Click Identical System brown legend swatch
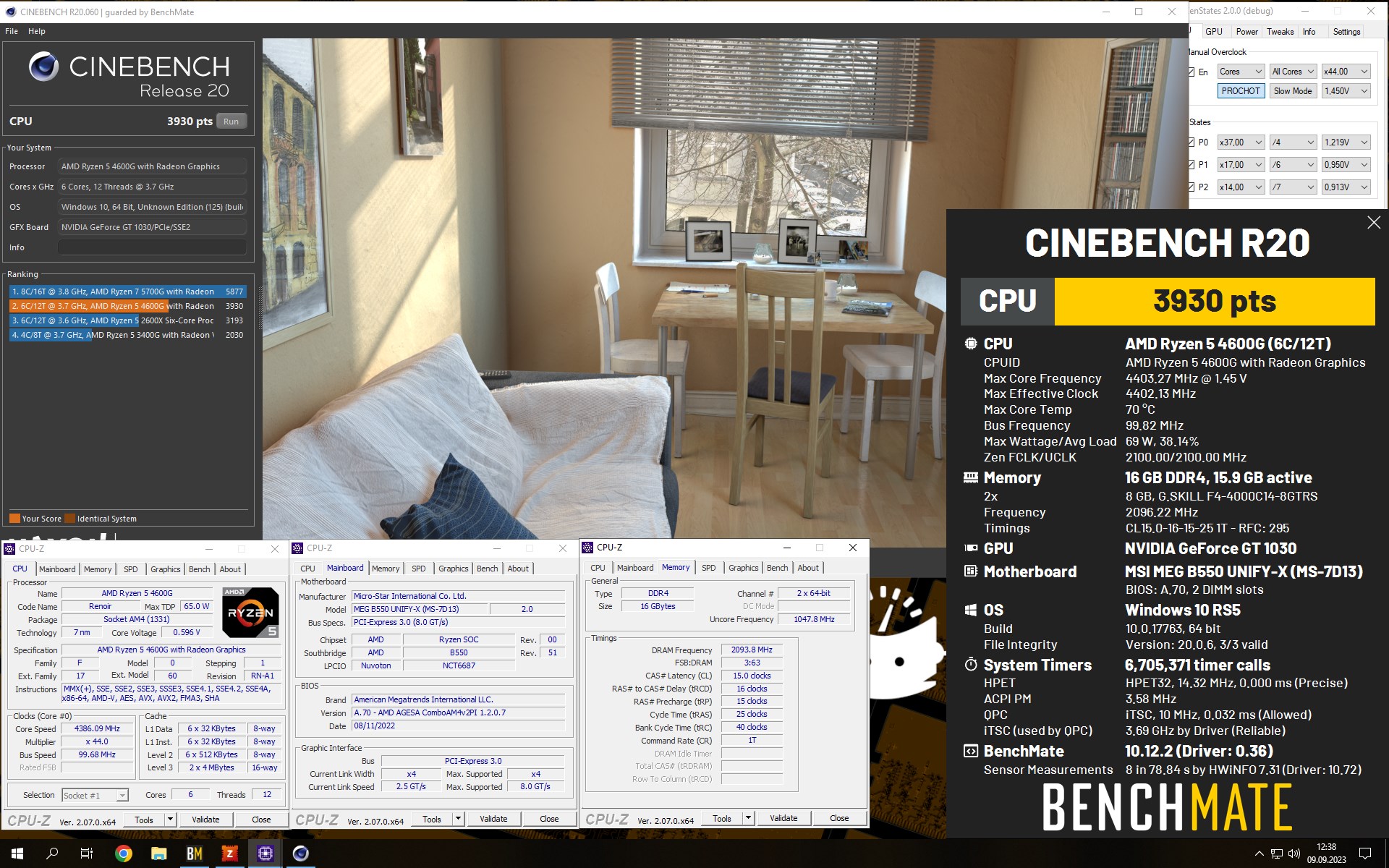The image size is (1389, 868). (70, 519)
